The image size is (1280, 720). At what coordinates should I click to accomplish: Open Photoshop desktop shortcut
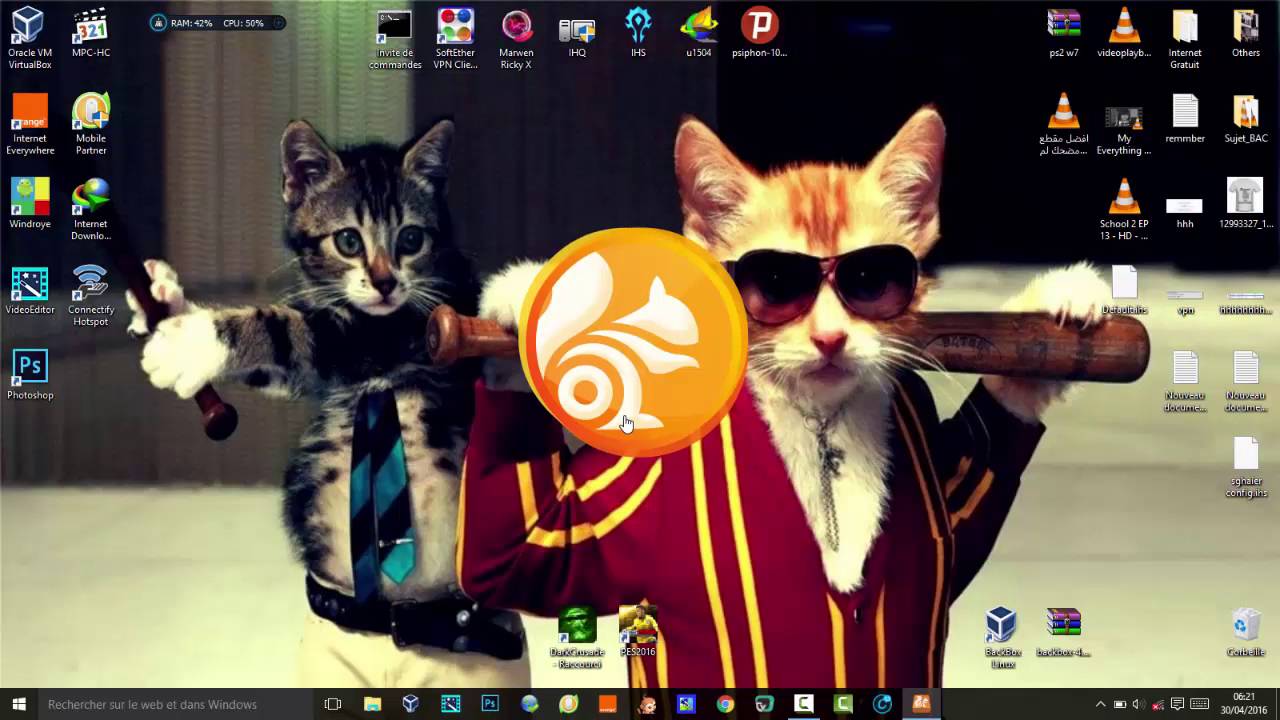pos(30,375)
